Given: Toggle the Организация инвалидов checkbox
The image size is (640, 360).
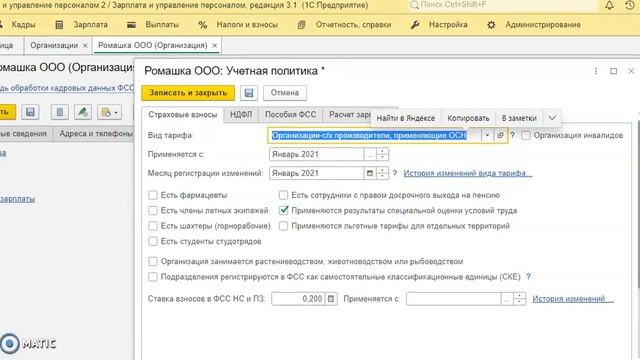Looking at the screenshot, I should pyautogui.click(x=526, y=135).
